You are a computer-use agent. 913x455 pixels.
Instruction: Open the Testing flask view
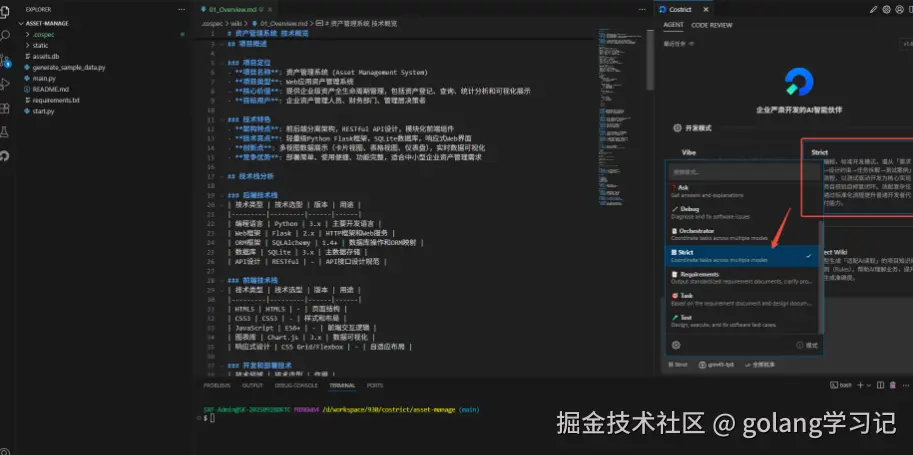pyautogui.click(x=5, y=132)
